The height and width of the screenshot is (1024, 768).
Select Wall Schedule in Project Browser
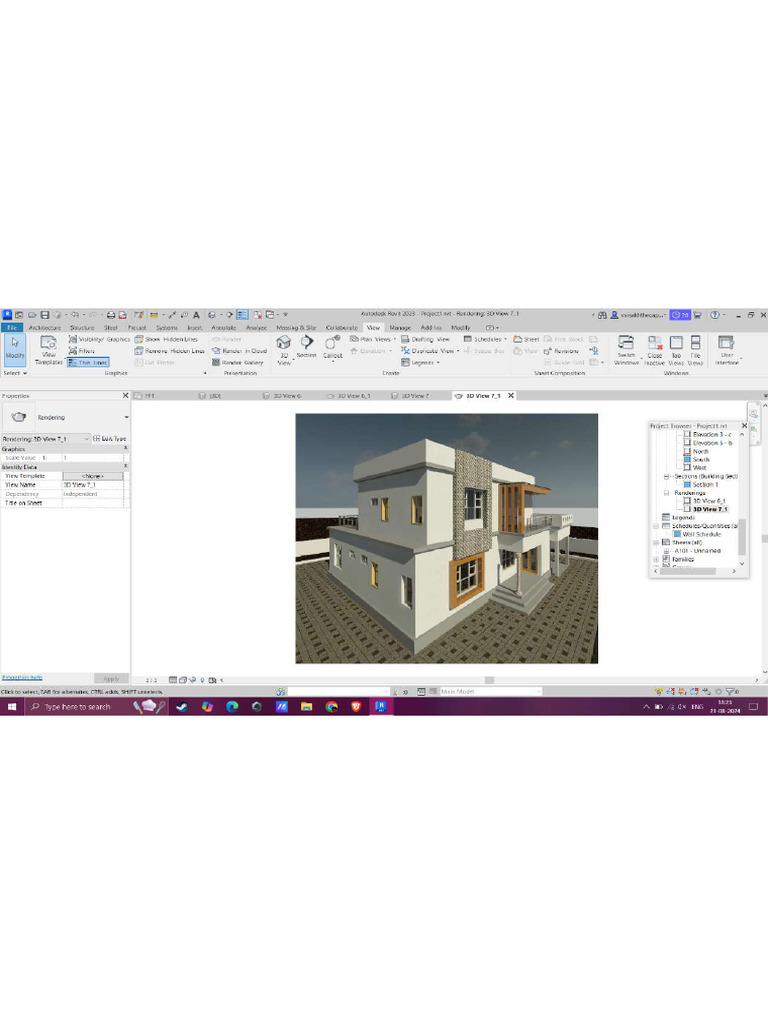pyautogui.click(x=701, y=534)
